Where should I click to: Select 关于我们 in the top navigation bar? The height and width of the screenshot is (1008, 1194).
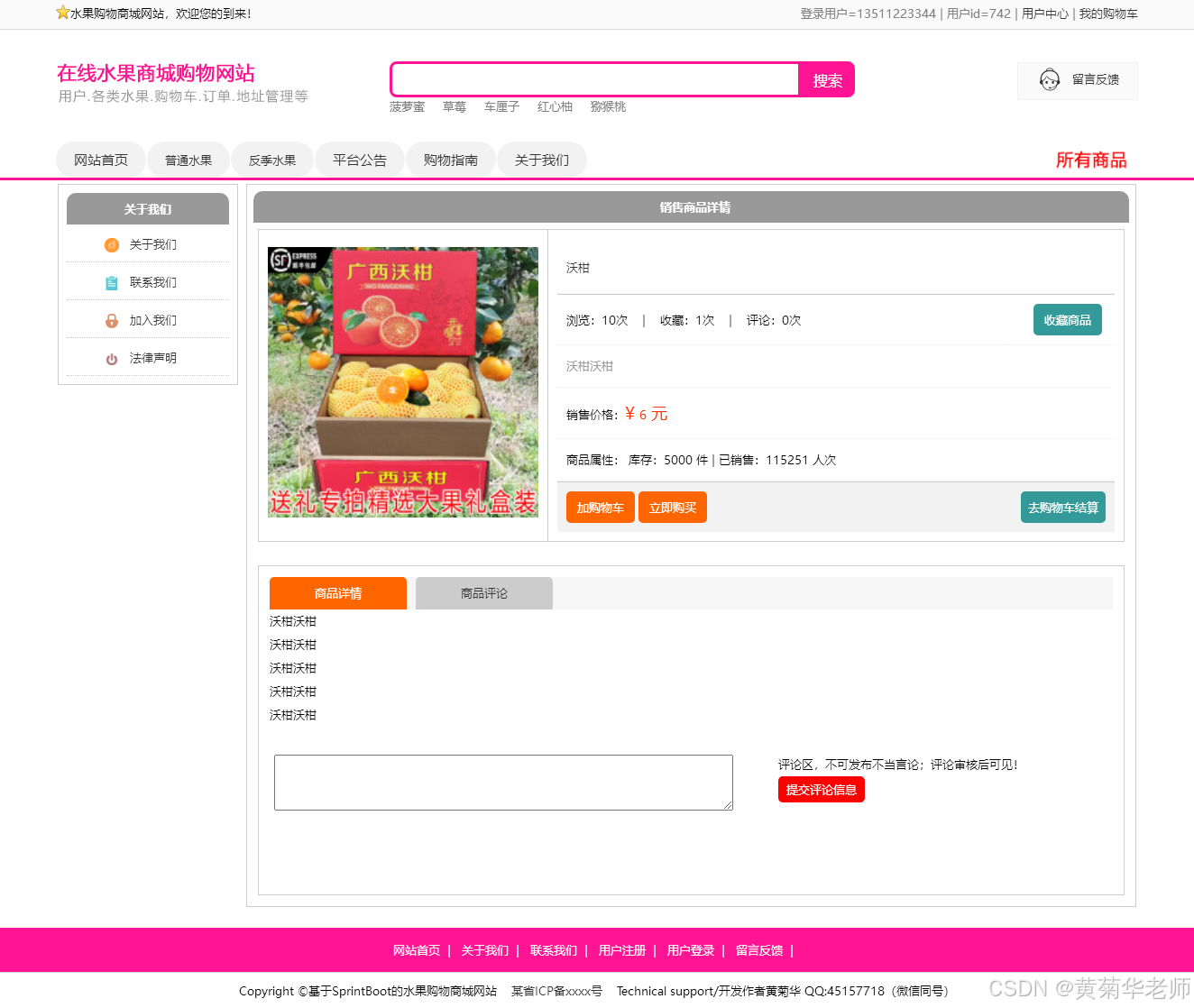542,160
